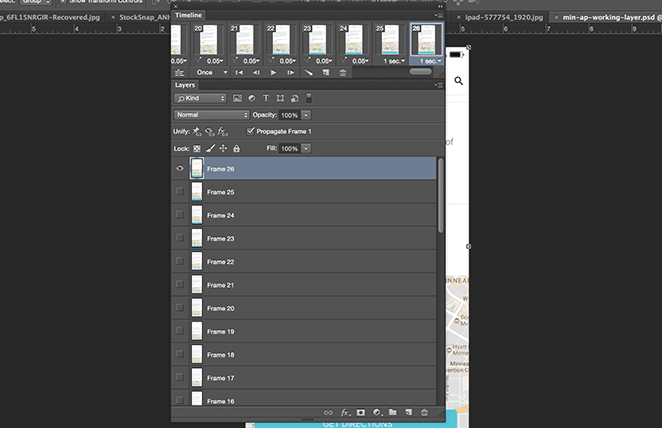Lock layer position with the move icon

(x=223, y=148)
